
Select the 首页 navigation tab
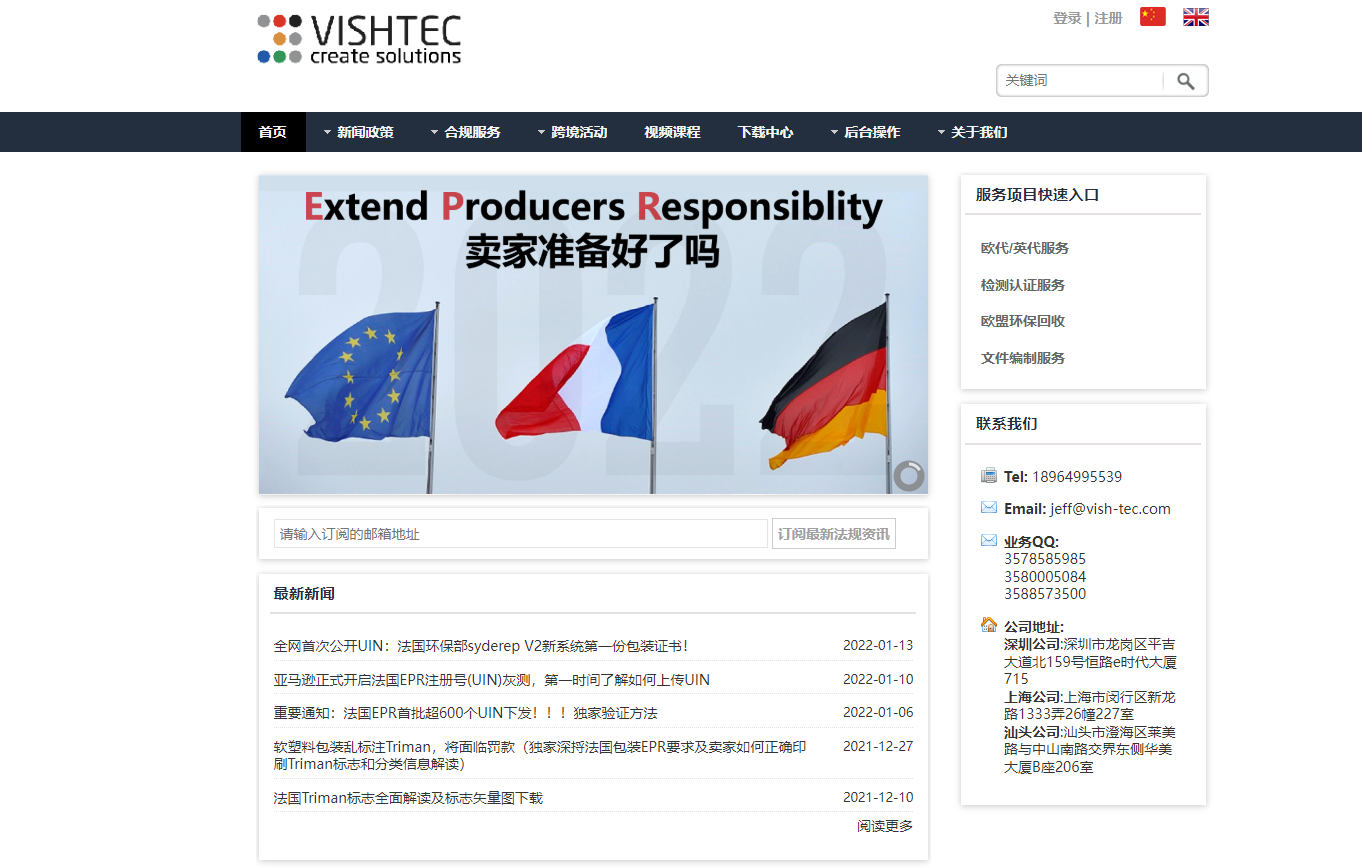[273, 132]
